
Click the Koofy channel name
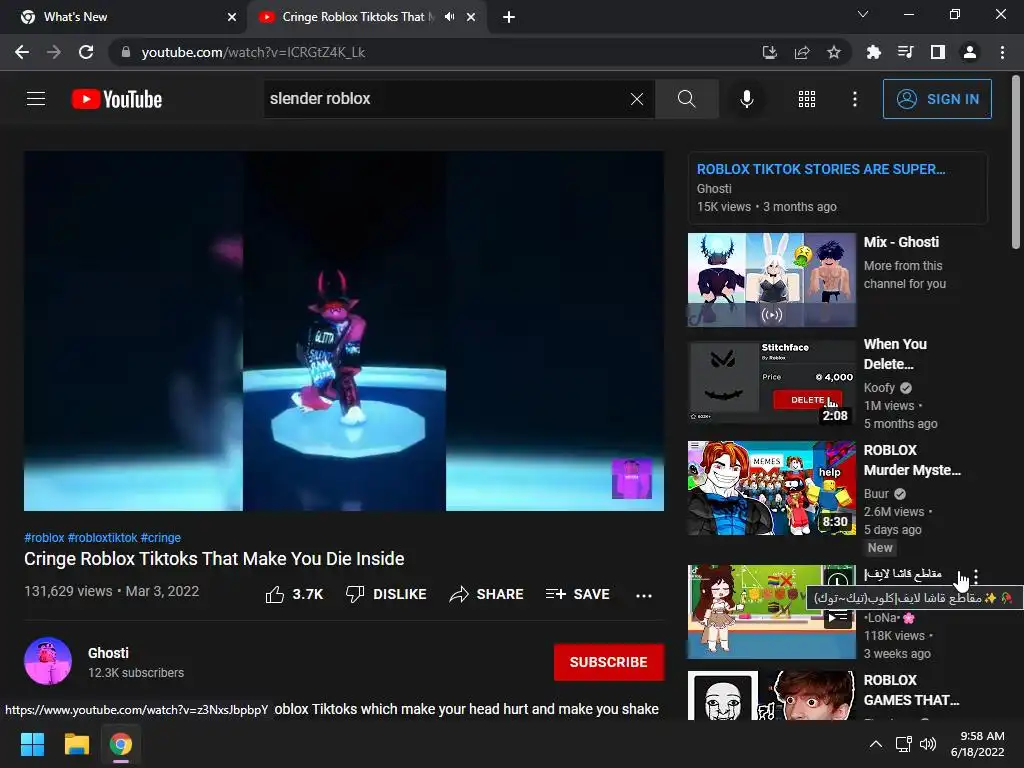coord(879,388)
